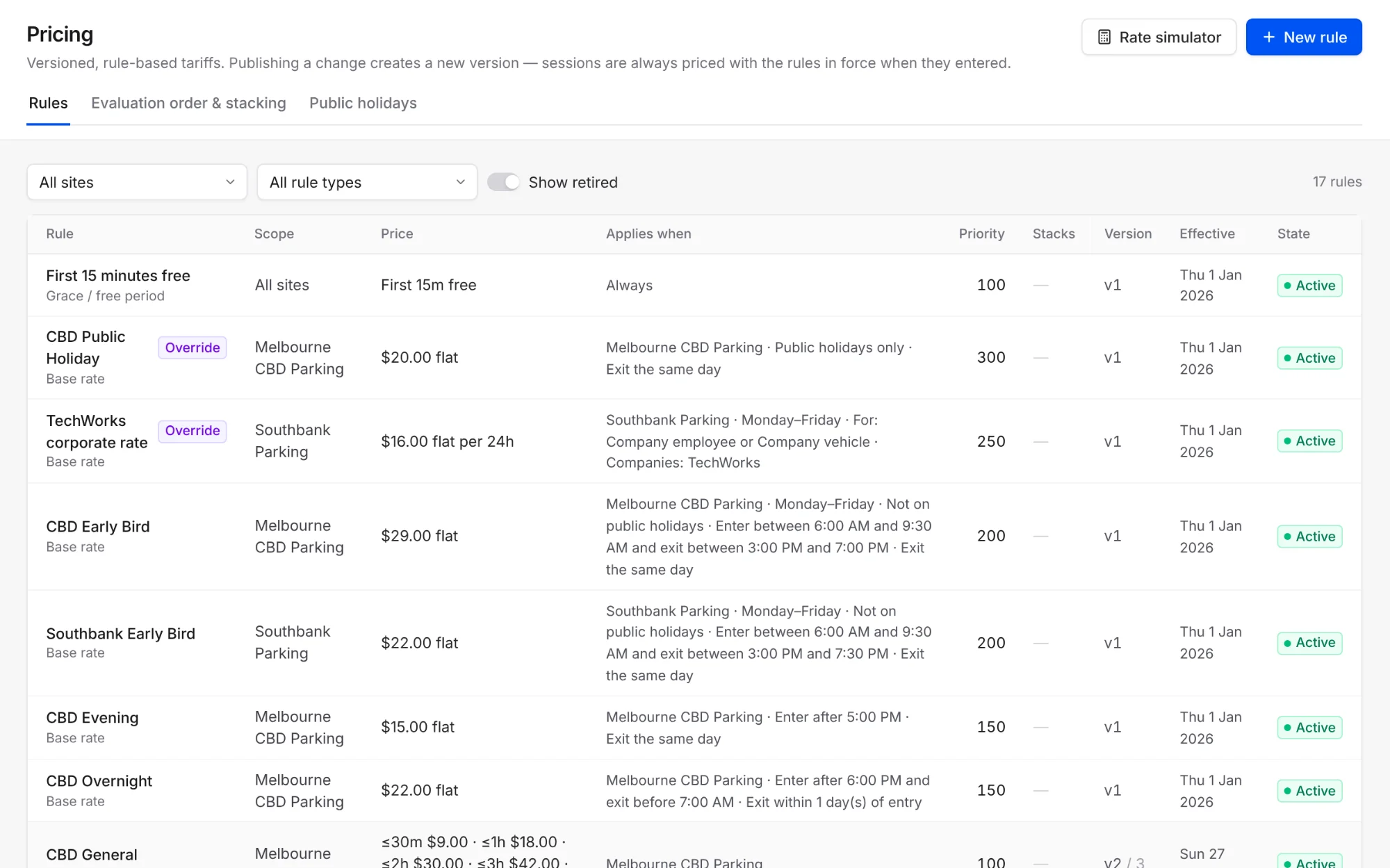The height and width of the screenshot is (868, 1390).
Task: Click the $29.00 flat price cell
Action: coord(419,536)
